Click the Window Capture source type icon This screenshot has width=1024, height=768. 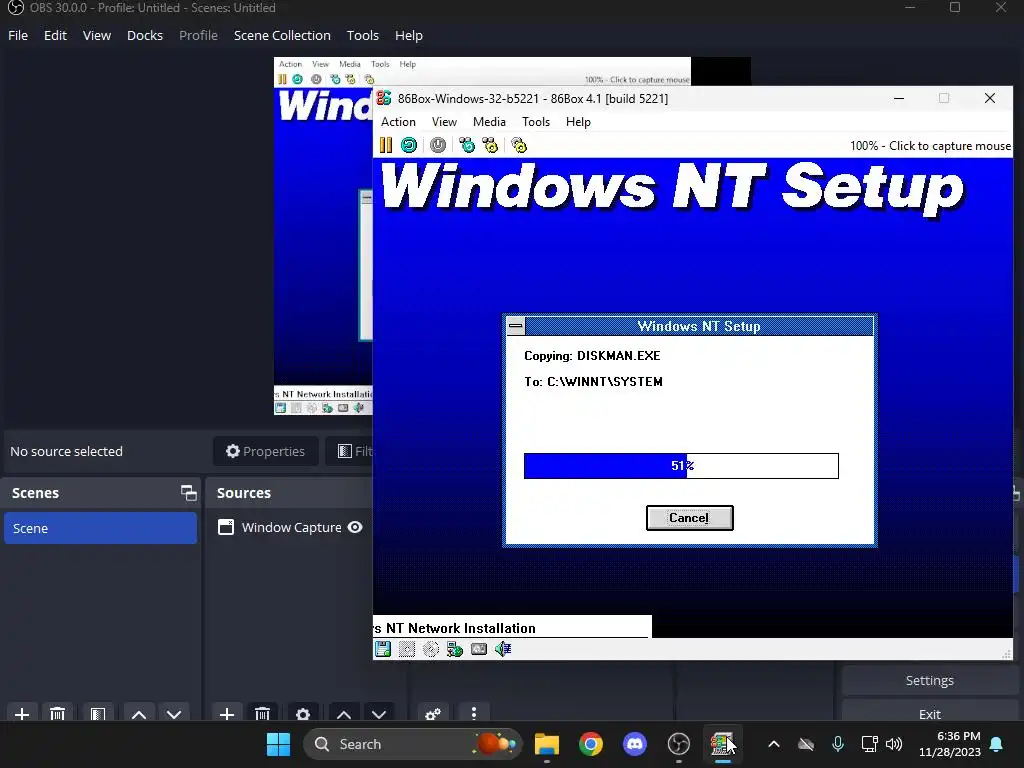[x=226, y=527]
